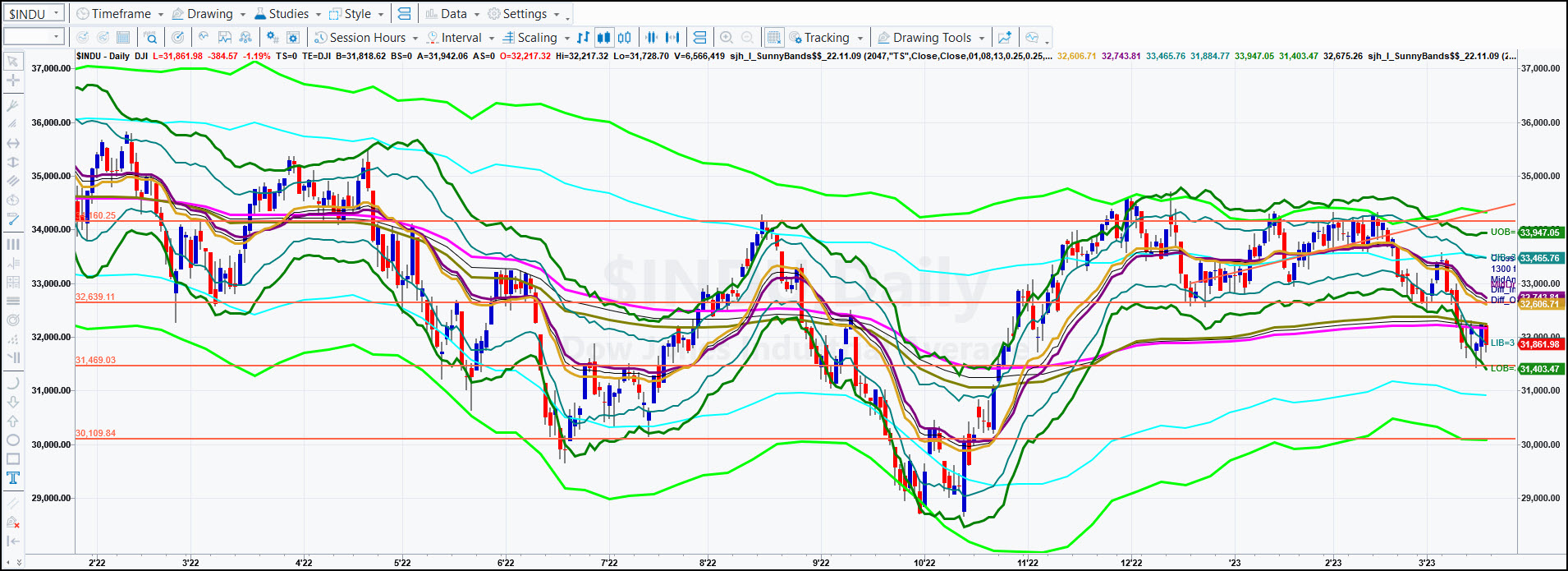Select the Text drawing tool
This screenshot has width=1568, height=571.
click(x=13, y=478)
